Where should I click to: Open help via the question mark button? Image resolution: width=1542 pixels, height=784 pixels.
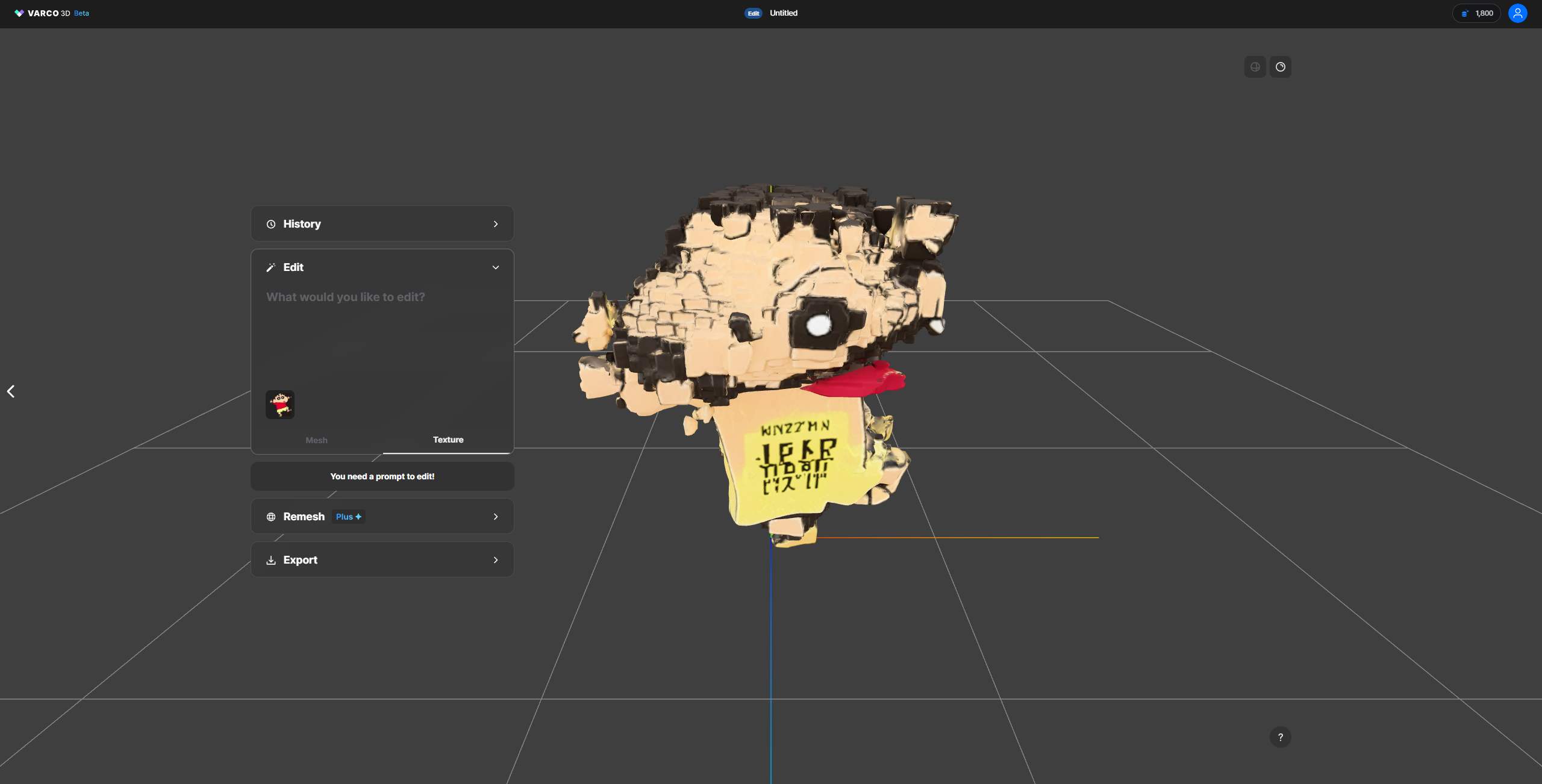pos(1280,737)
